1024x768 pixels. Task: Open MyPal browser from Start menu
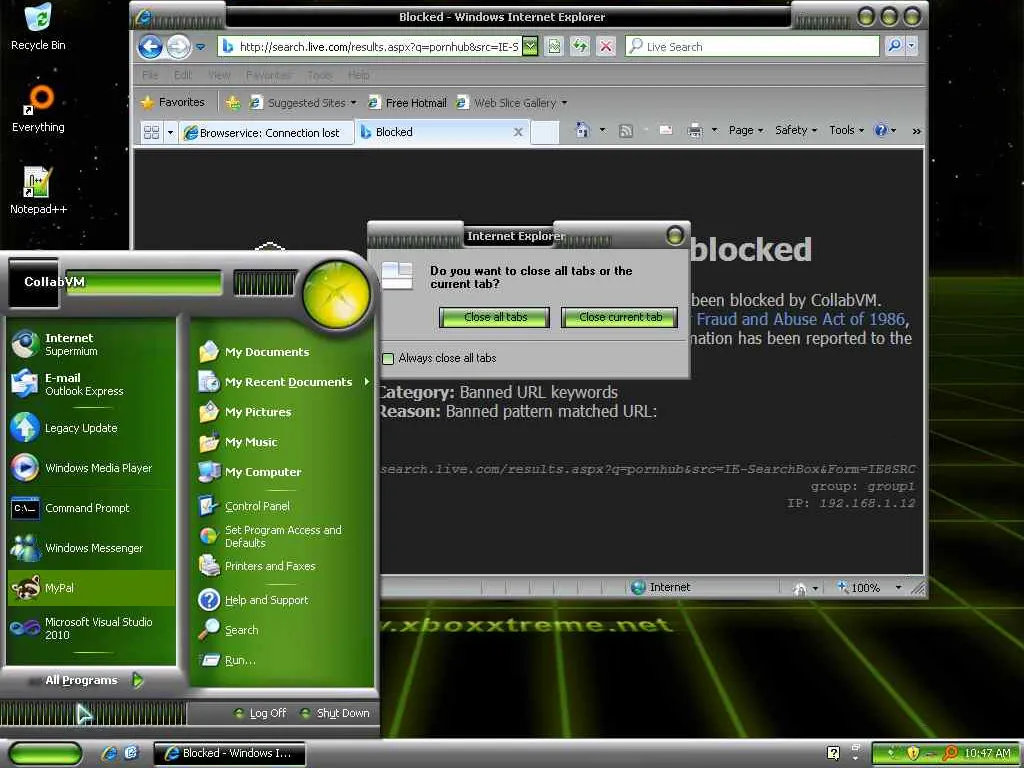(x=91, y=587)
